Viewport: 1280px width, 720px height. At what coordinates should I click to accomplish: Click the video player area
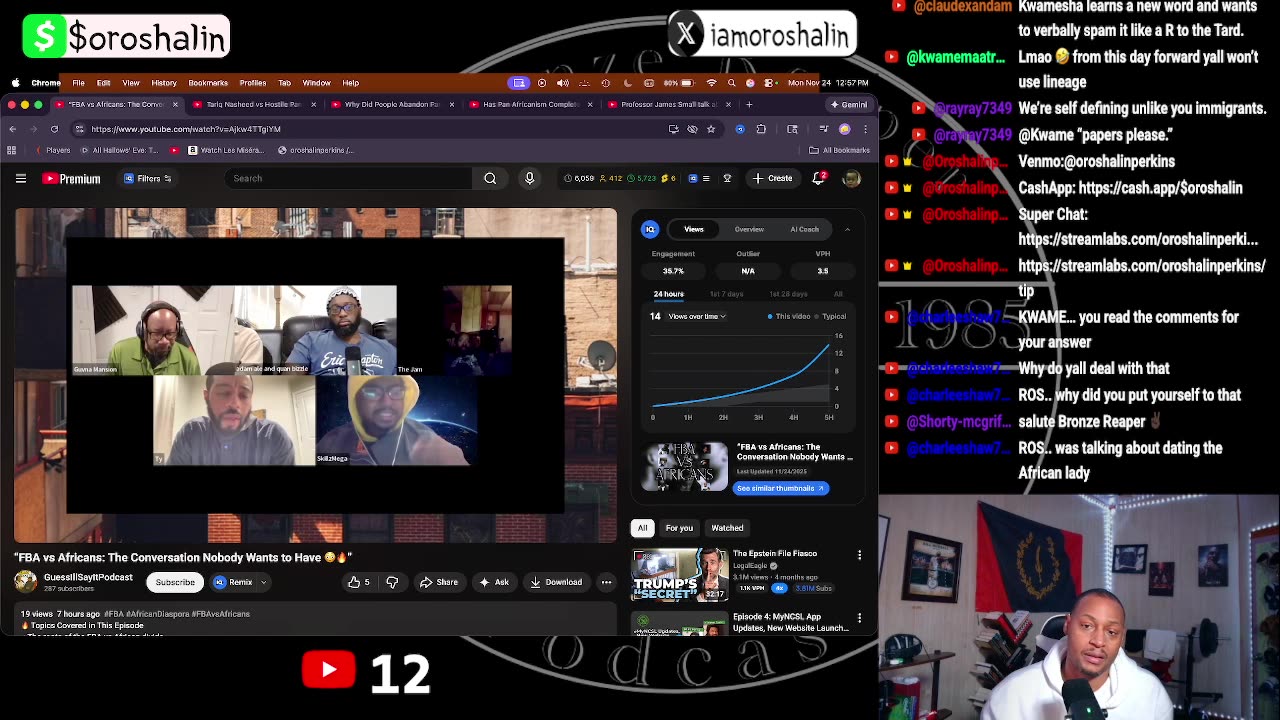[x=316, y=375]
